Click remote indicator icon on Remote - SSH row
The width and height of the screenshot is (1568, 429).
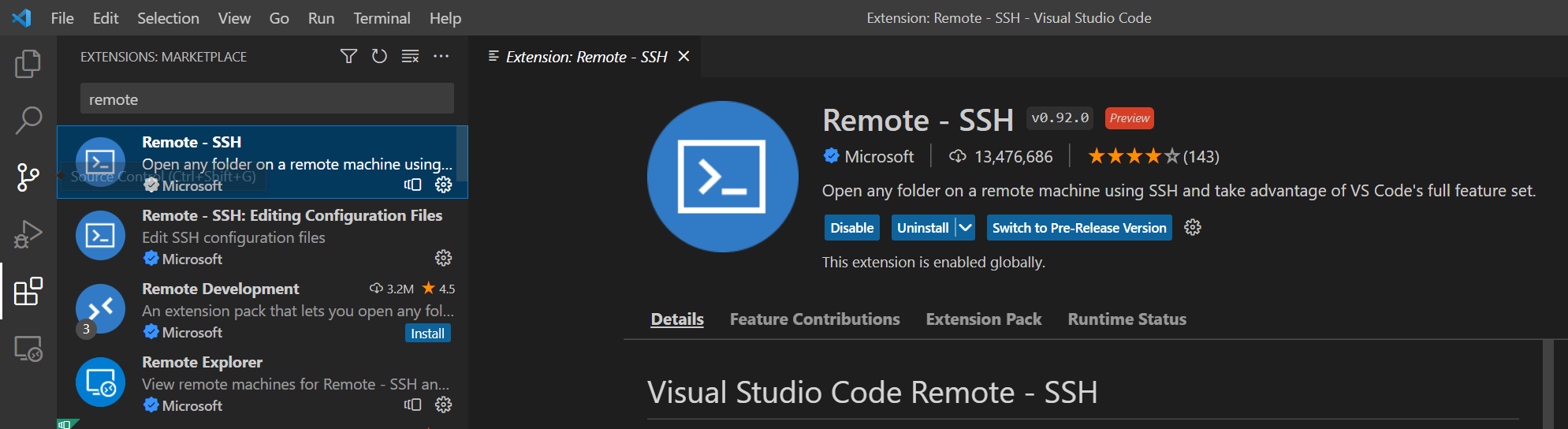(x=413, y=185)
